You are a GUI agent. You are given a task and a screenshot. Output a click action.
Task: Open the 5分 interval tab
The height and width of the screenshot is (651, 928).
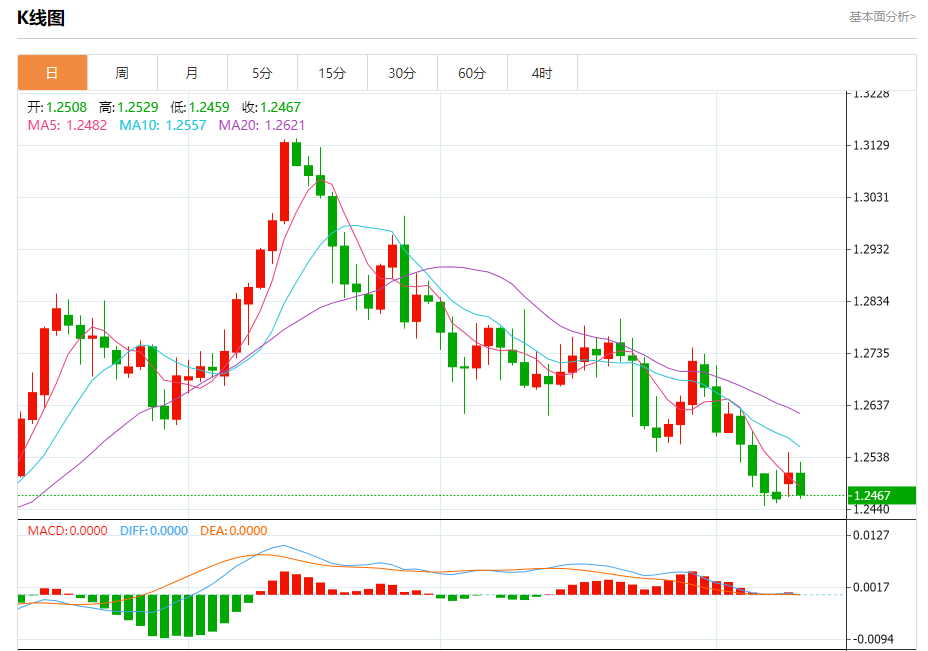pyautogui.click(x=262, y=73)
